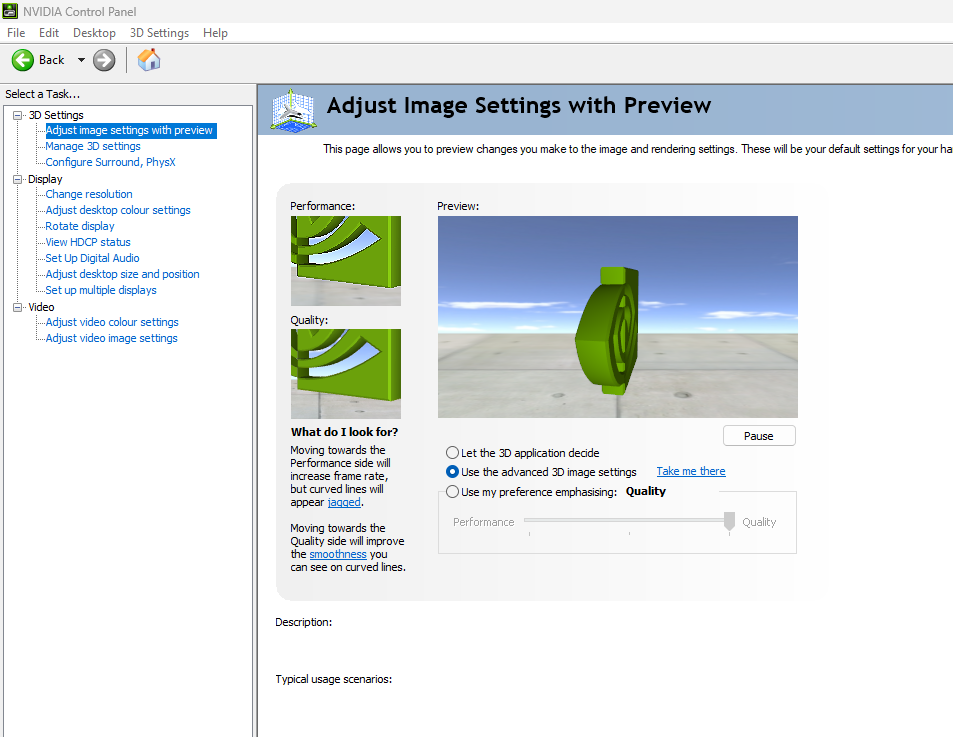Open Set Up Digital Audio task
Viewport: 953px width, 737px height.
coord(92,258)
